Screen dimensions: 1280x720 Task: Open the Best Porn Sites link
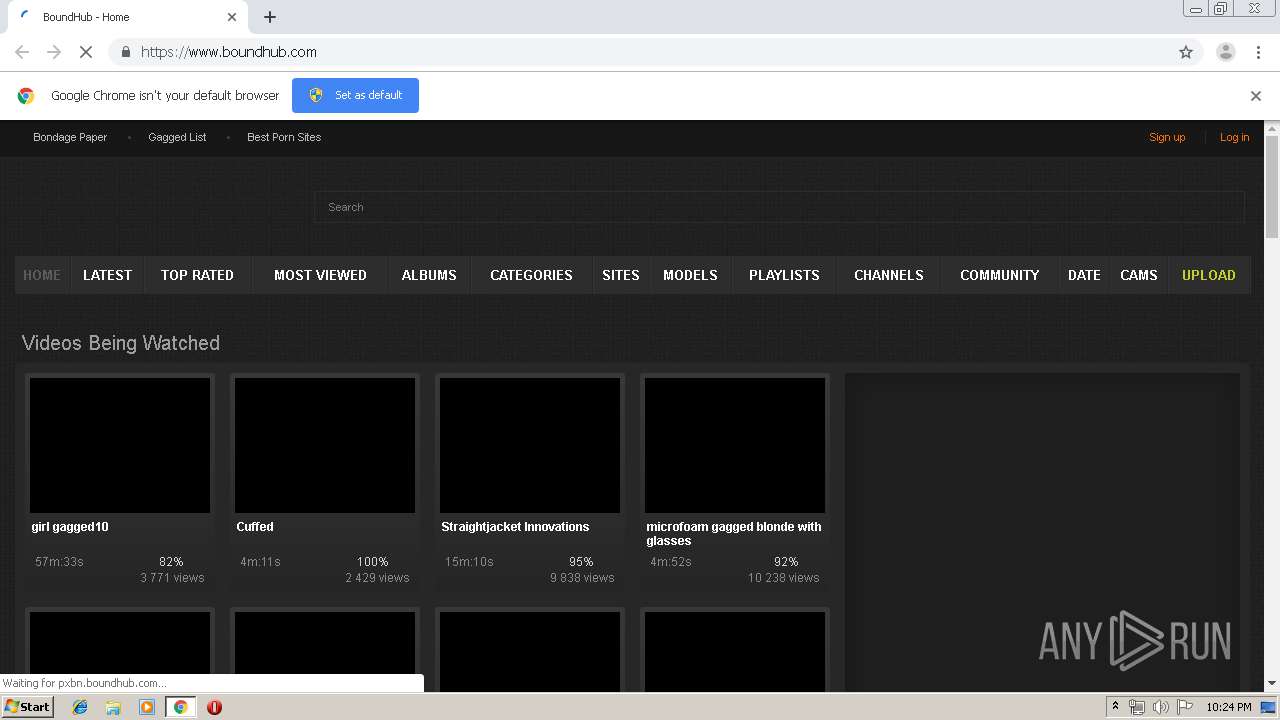coord(284,137)
